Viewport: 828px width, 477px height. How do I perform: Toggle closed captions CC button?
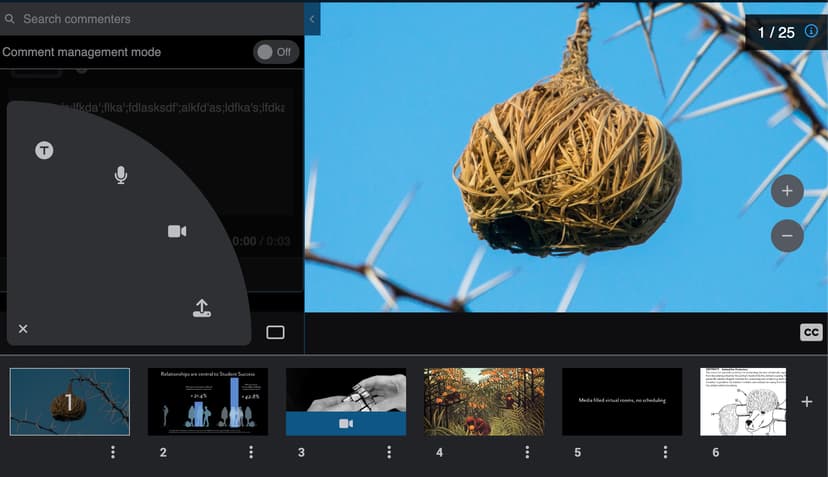click(x=811, y=332)
